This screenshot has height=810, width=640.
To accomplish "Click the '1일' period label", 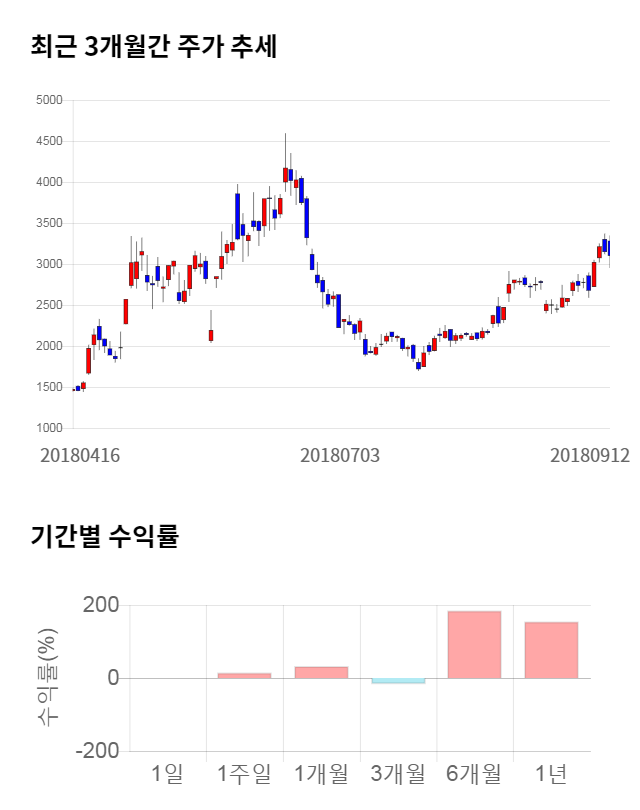I will [x=168, y=773].
